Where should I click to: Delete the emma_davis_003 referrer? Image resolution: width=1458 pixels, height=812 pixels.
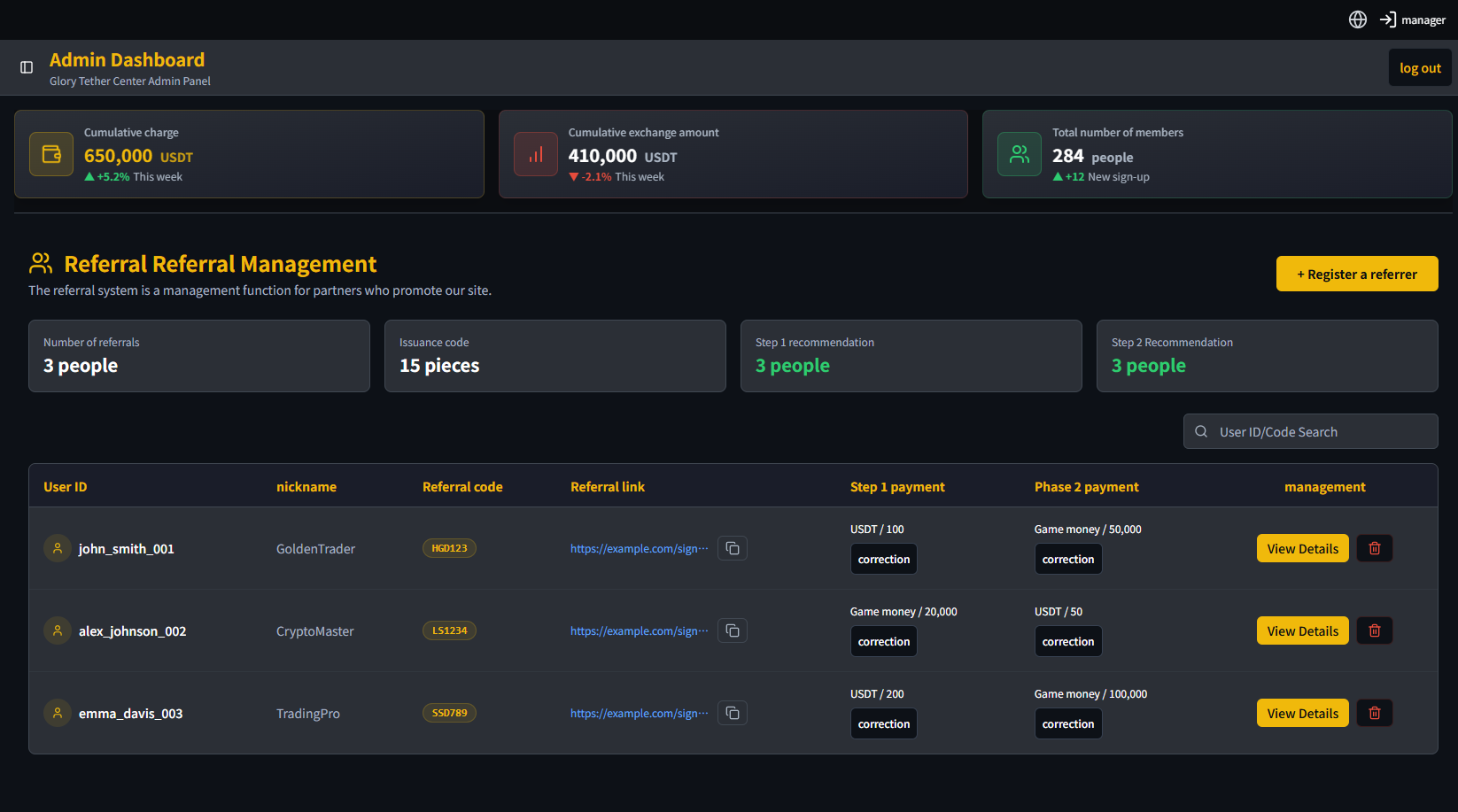tap(1375, 713)
